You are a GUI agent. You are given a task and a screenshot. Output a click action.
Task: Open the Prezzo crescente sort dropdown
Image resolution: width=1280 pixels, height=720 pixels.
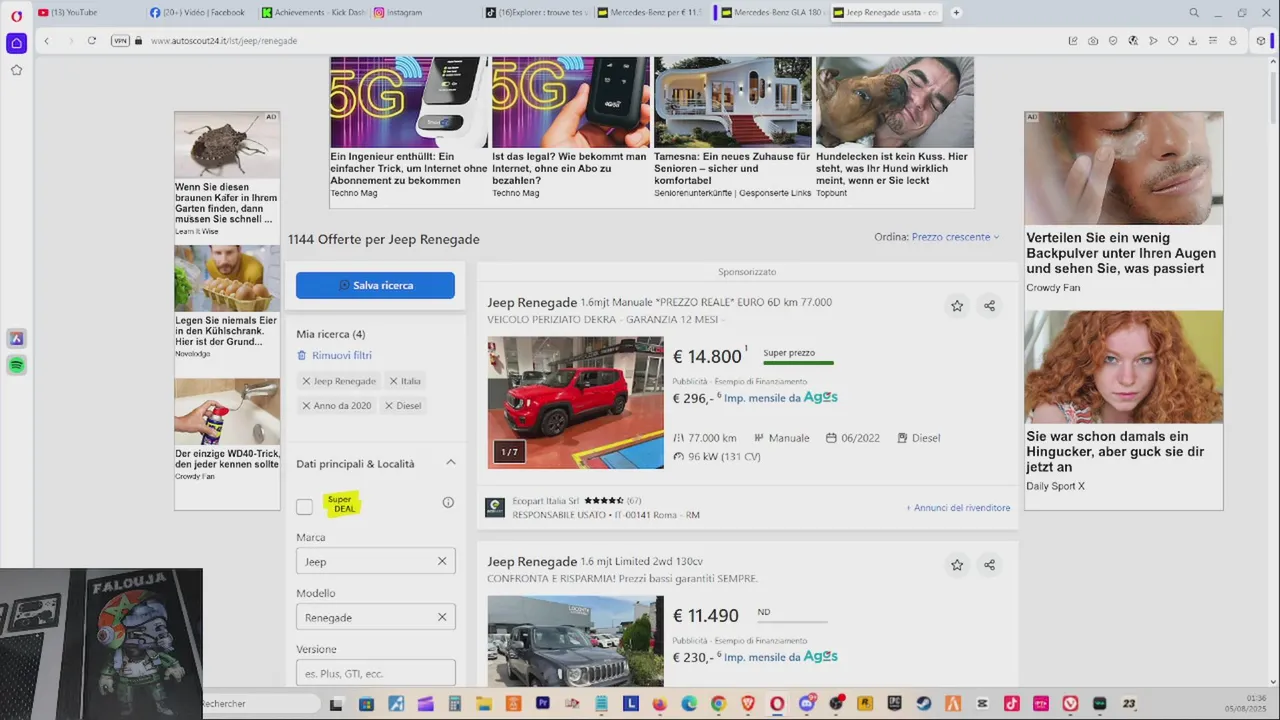(955, 237)
